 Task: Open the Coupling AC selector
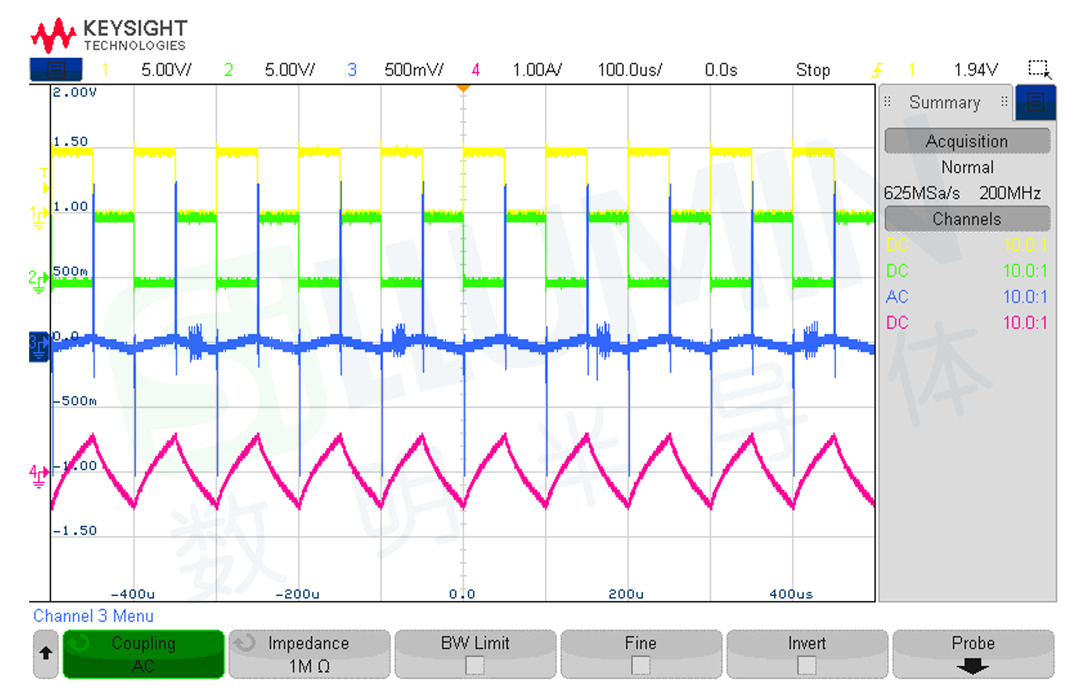coord(143,654)
